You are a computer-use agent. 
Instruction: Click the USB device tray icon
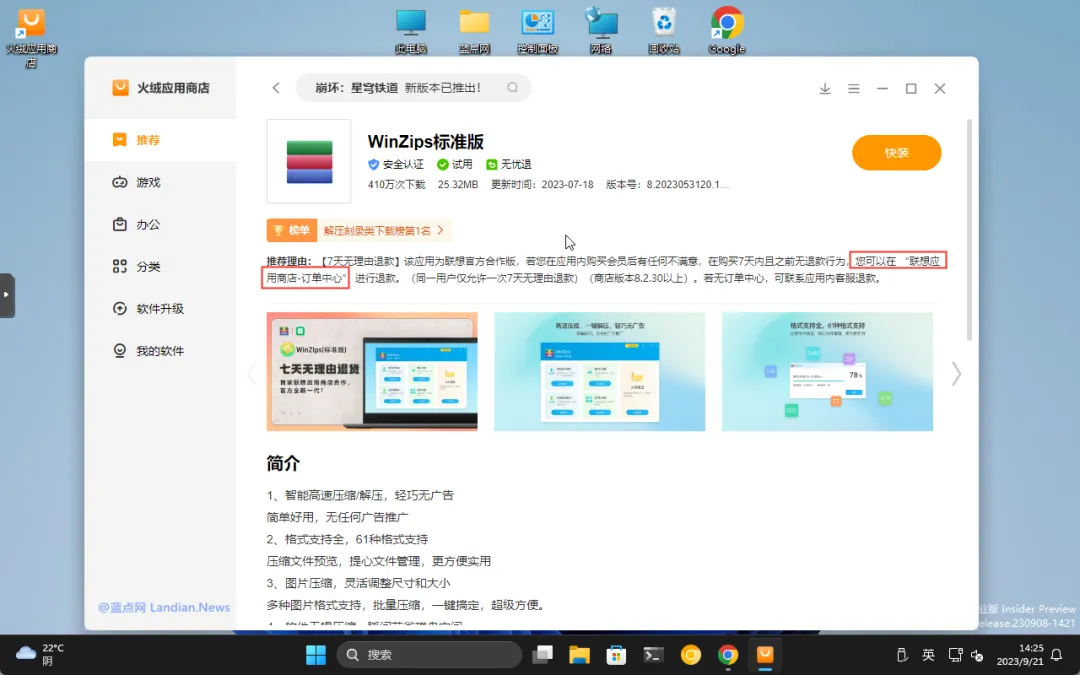click(902, 655)
